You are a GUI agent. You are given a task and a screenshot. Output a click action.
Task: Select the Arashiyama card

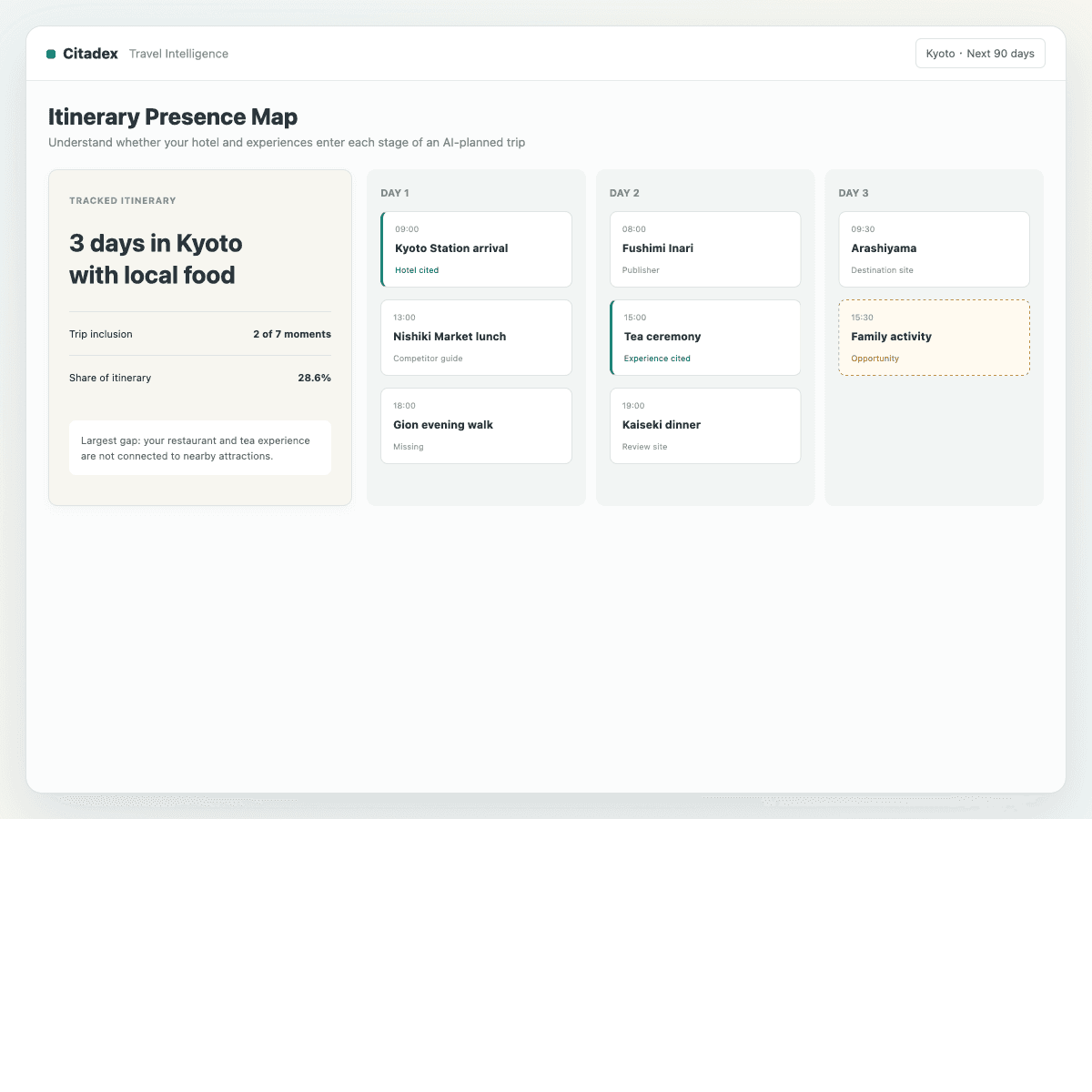934,249
